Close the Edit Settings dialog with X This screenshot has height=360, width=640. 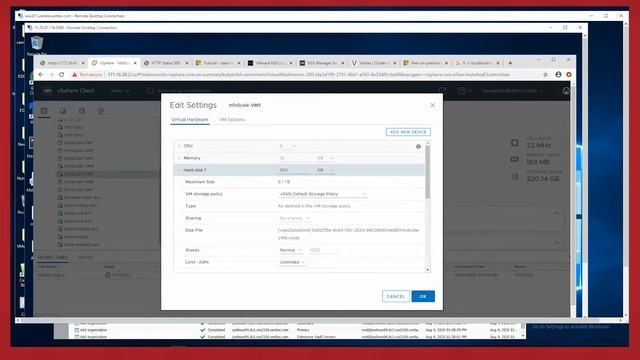432,105
